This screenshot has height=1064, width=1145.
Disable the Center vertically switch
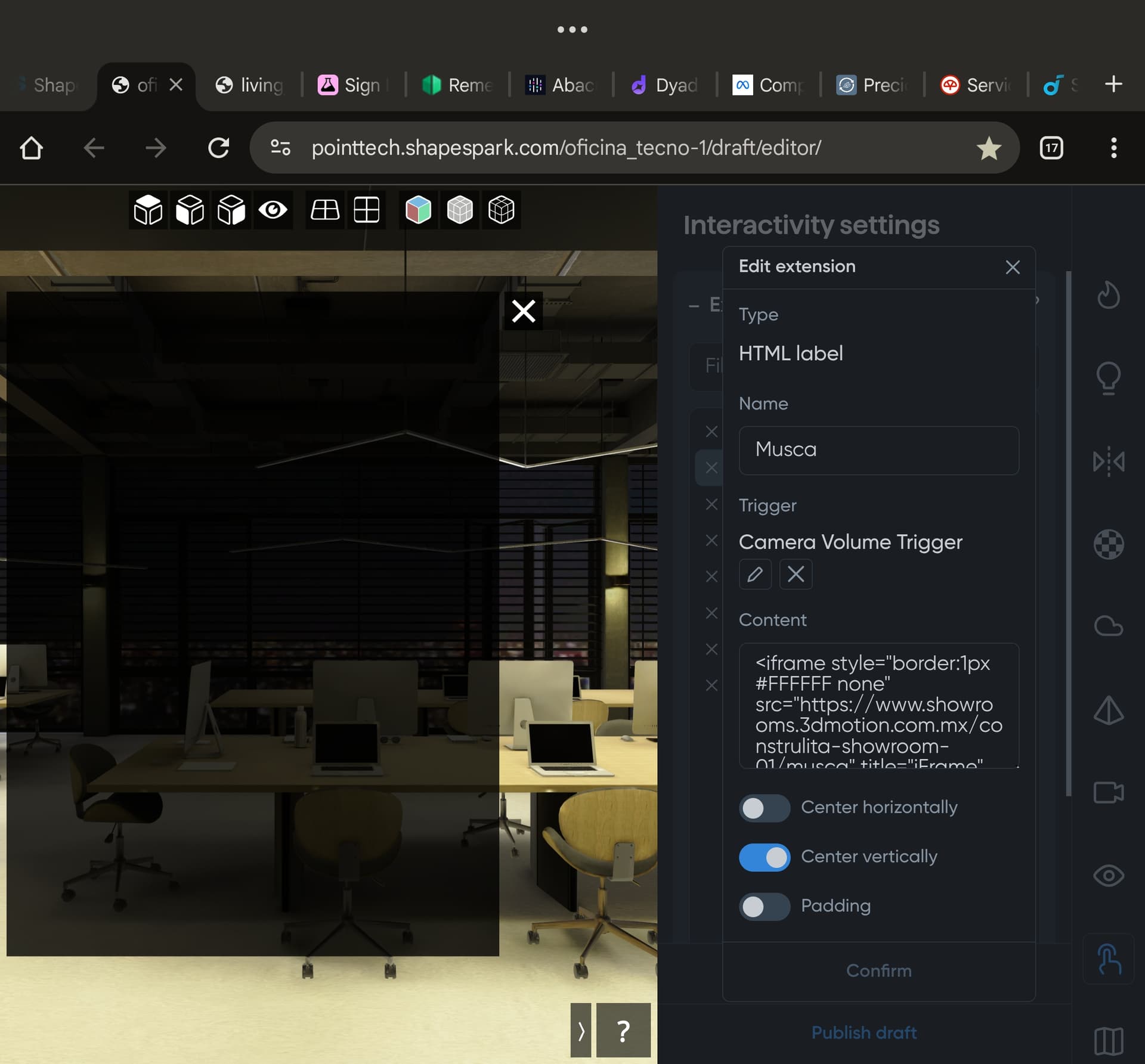pos(764,857)
